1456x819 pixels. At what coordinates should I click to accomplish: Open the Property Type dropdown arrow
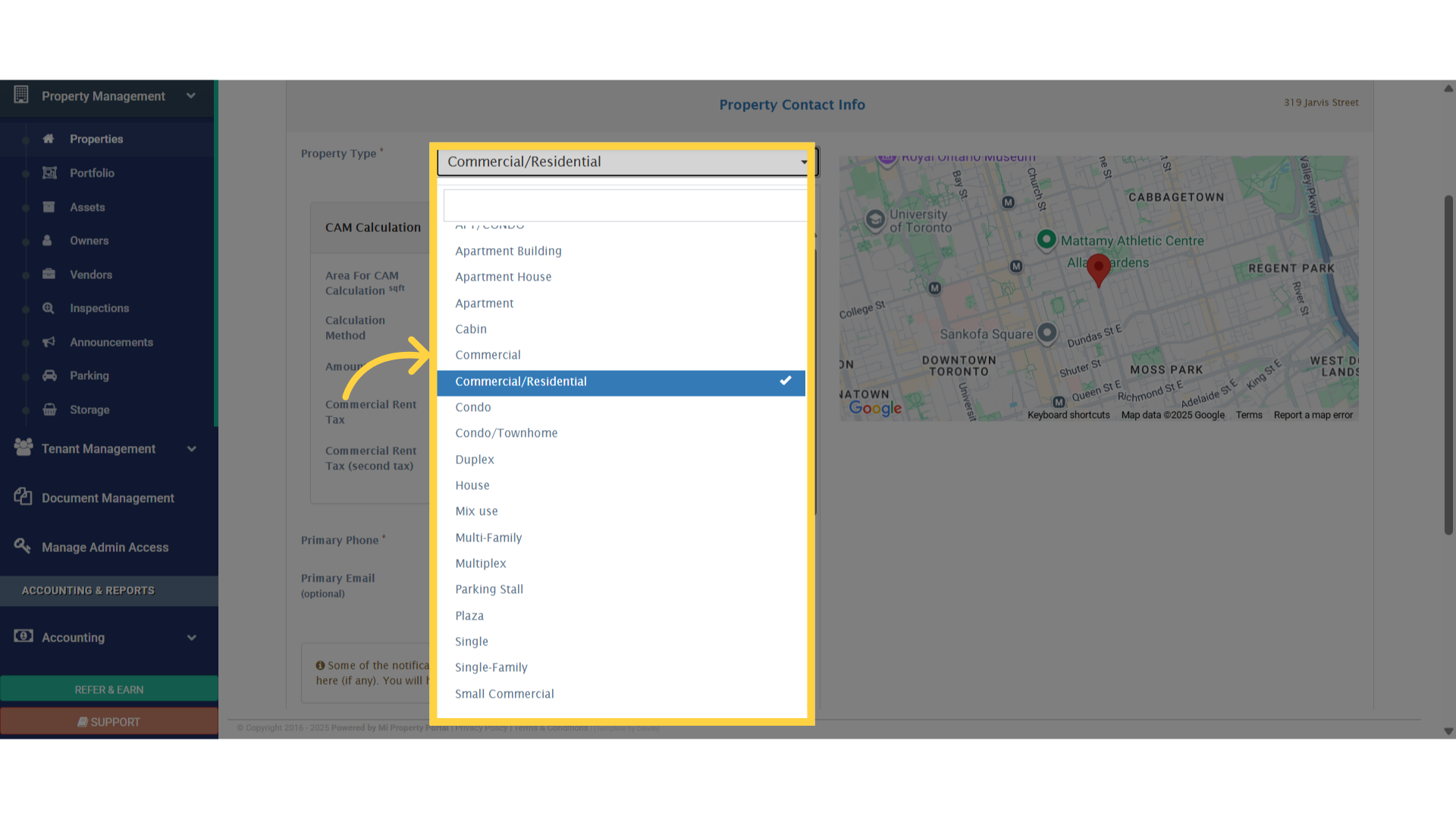(x=803, y=162)
